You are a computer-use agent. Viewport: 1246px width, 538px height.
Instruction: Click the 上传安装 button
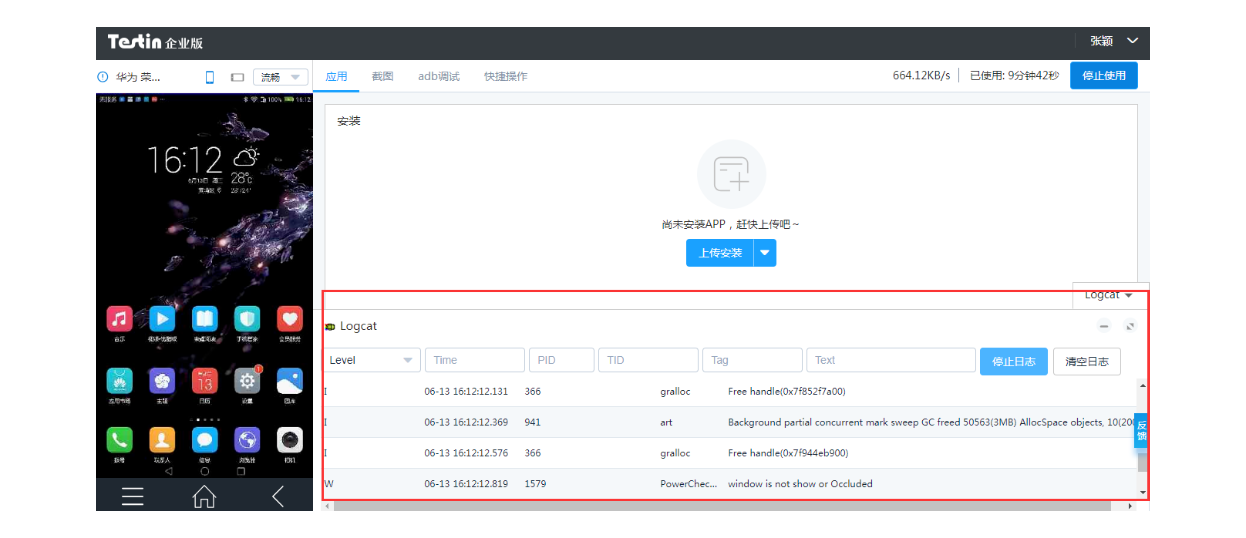[x=720, y=253]
